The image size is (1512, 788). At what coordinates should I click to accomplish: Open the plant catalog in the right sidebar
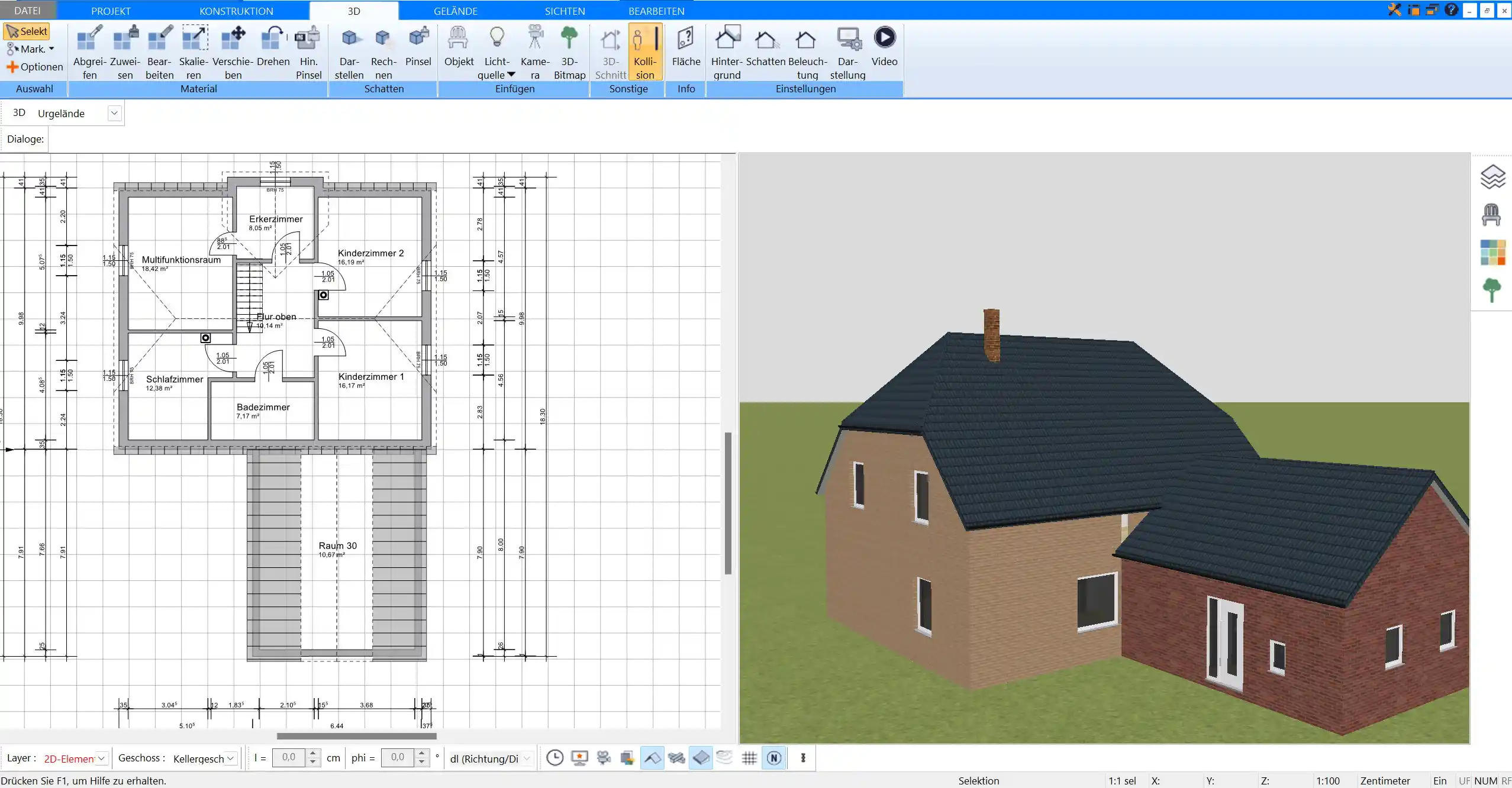1492,289
